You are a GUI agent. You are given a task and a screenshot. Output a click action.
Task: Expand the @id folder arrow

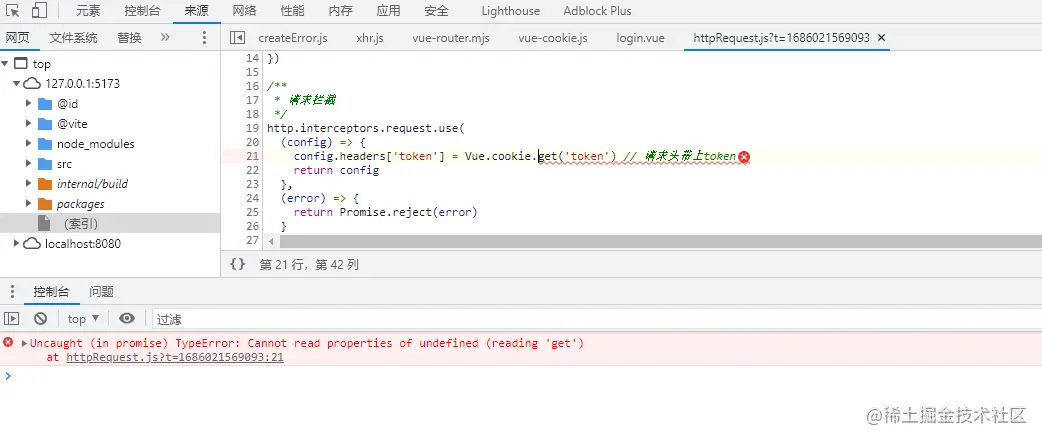click(29, 104)
